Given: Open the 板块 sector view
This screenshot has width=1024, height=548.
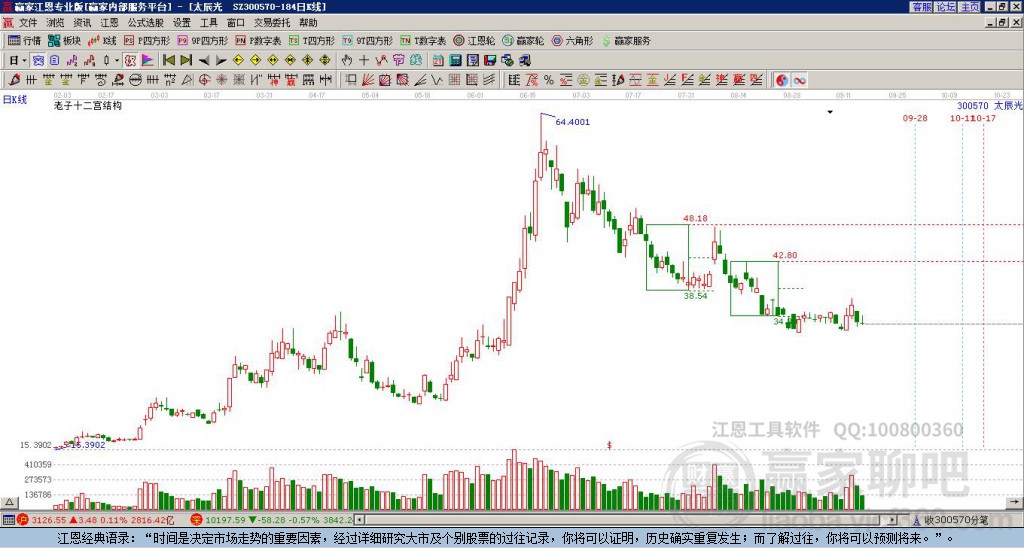Looking at the screenshot, I should 63,40.
